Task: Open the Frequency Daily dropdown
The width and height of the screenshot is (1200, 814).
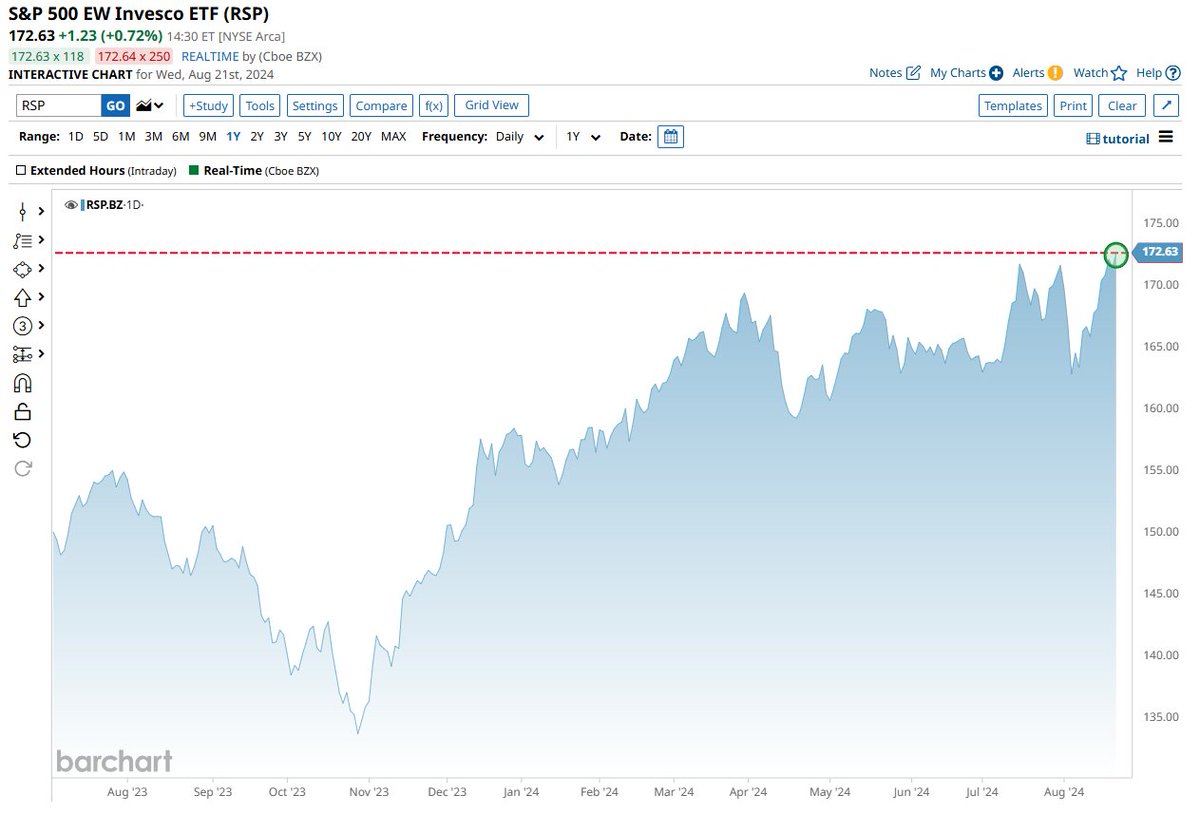Action: (x=520, y=137)
